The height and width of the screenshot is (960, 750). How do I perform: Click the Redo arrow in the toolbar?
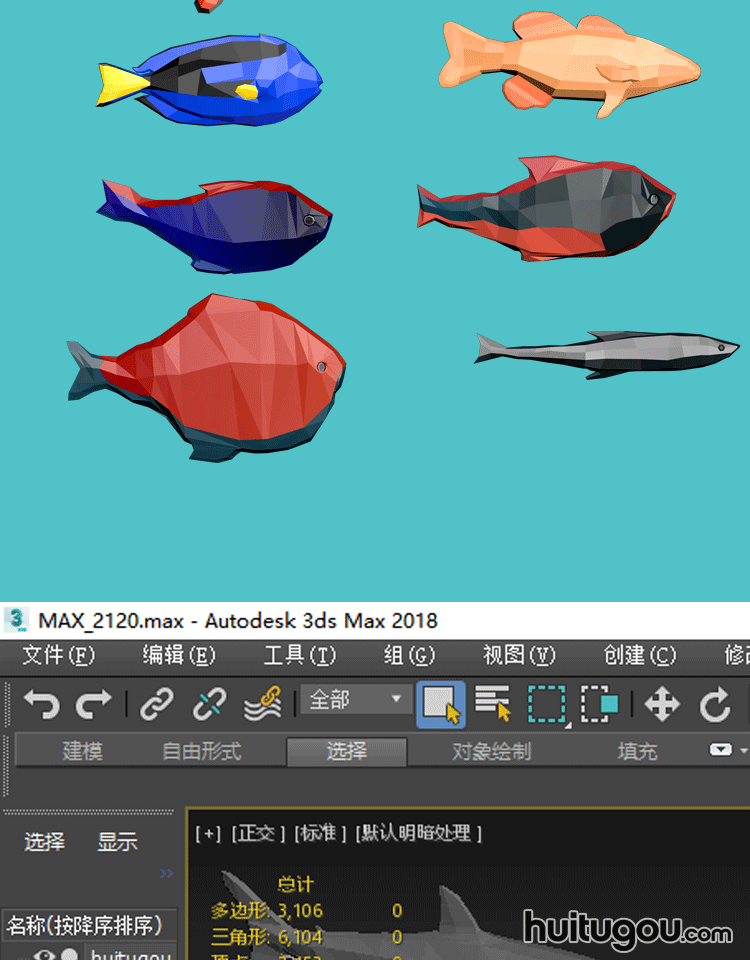coord(94,704)
